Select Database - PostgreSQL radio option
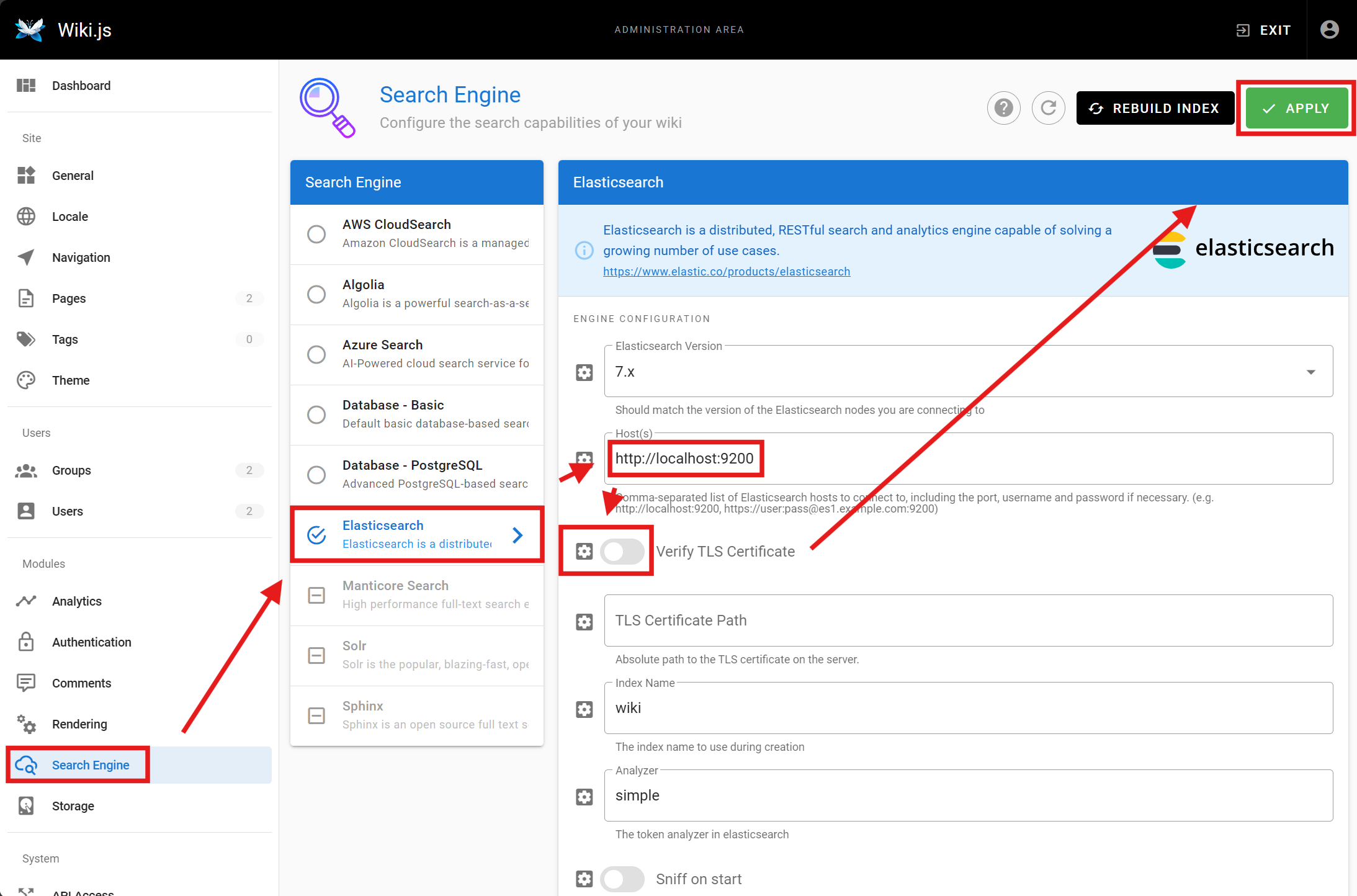 pyautogui.click(x=316, y=475)
